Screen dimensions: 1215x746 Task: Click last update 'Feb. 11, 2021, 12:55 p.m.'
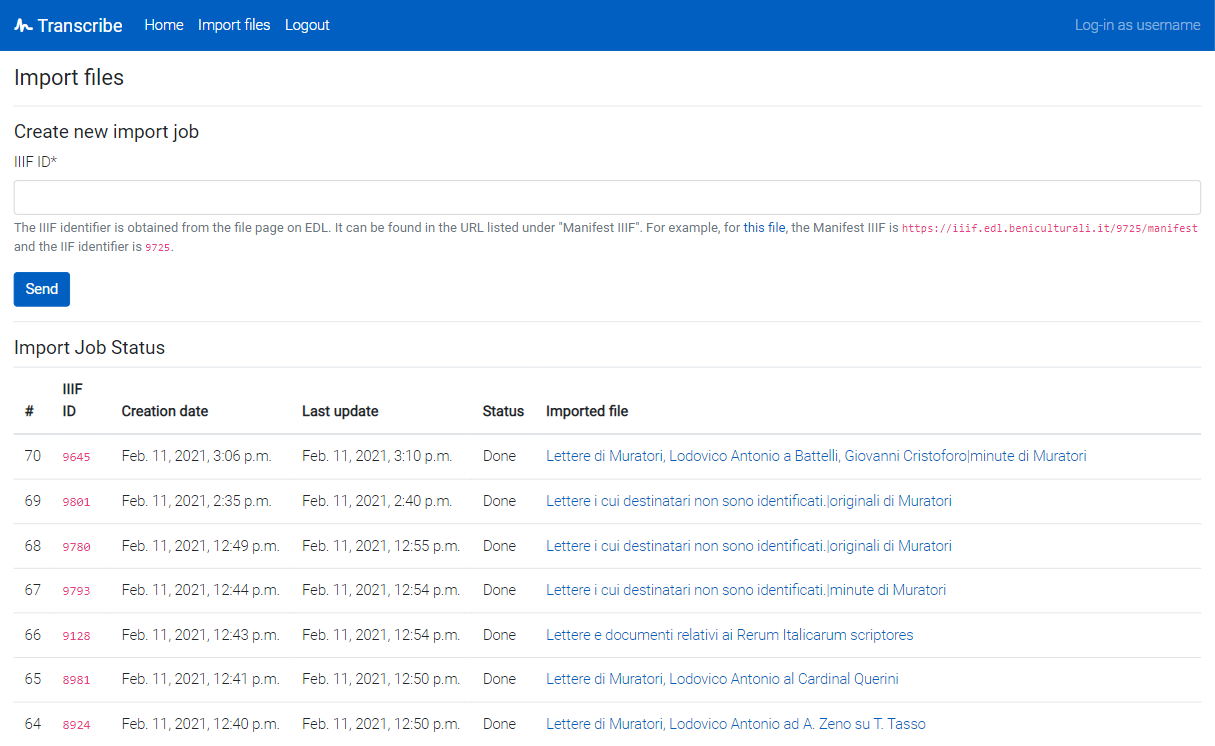coord(381,546)
